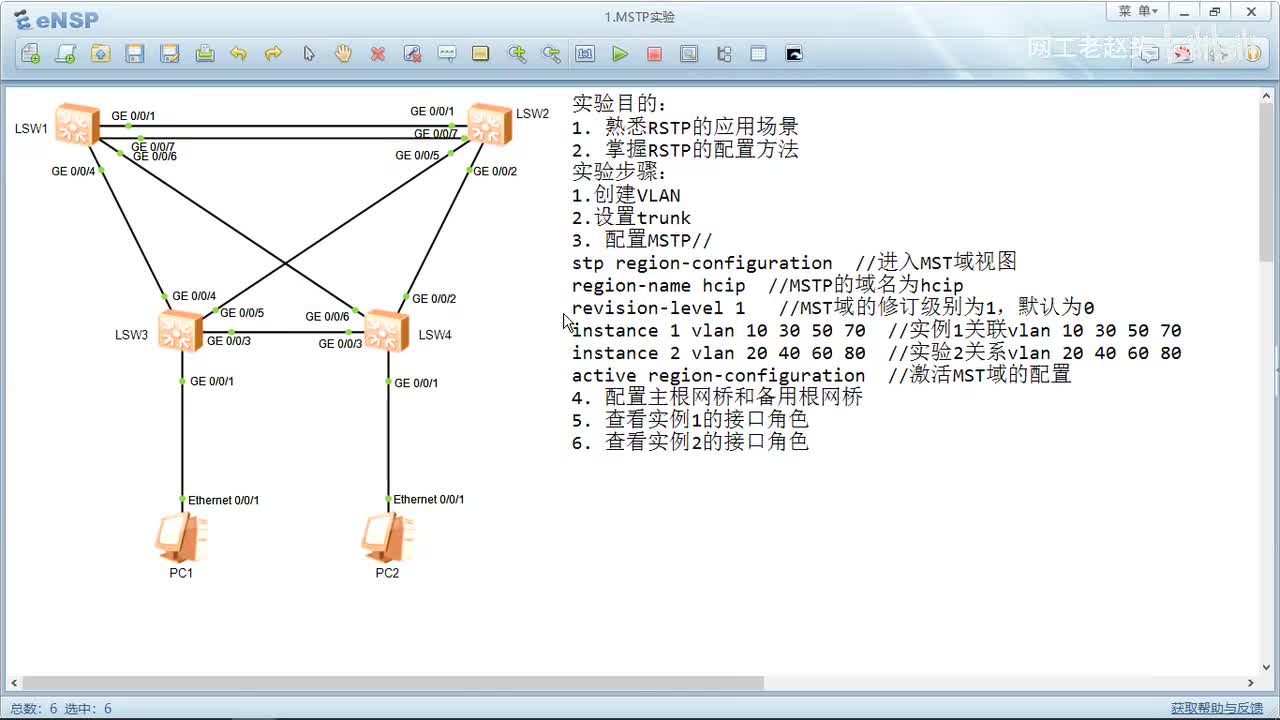Viewport: 1280px width, 720px height.
Task: Stop the devices with the red square icon
Action: point(654,54)
